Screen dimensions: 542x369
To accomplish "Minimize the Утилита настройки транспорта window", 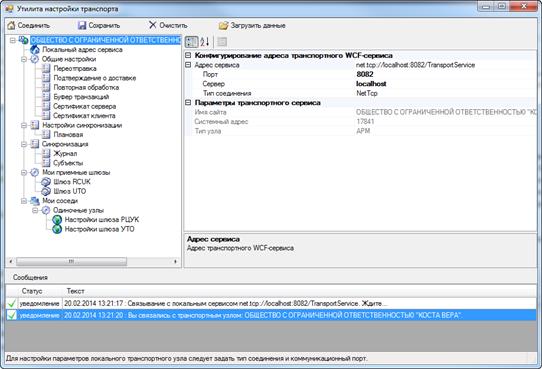I will pos(486,6).
